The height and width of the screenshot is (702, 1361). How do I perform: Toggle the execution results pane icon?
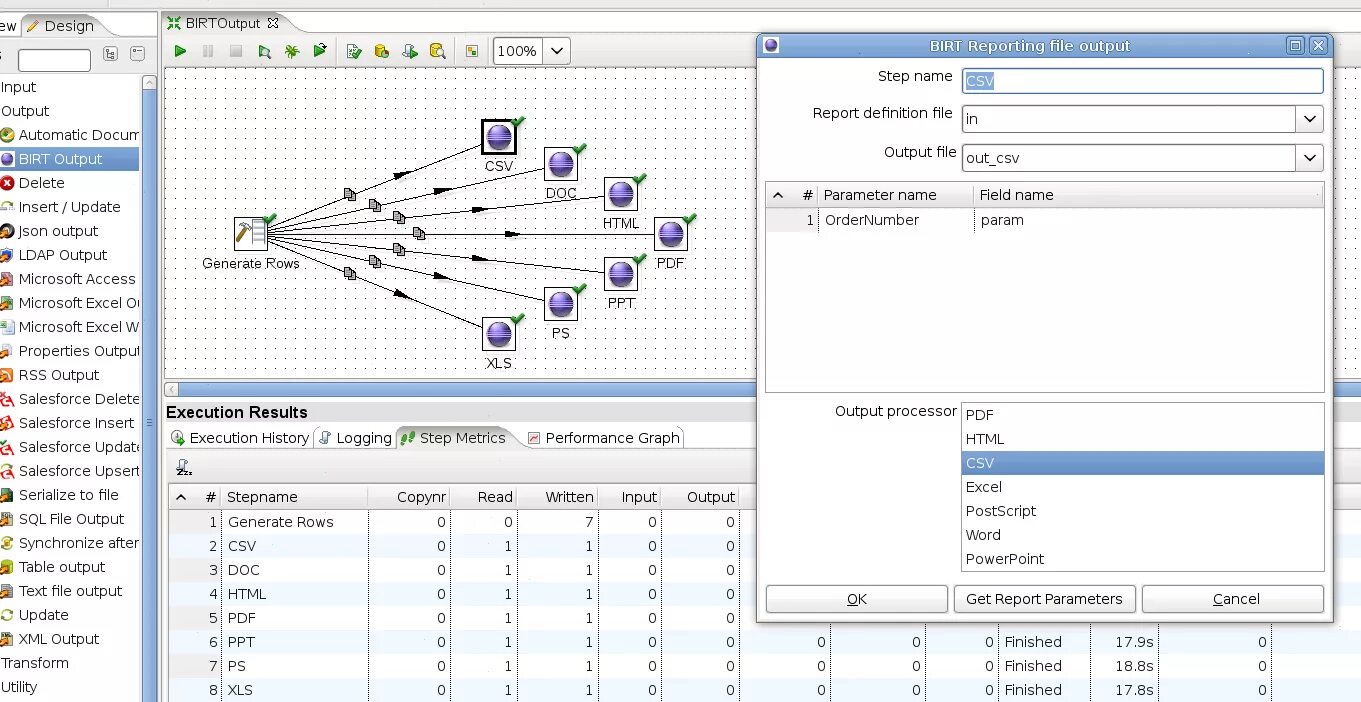click(472, 51)
